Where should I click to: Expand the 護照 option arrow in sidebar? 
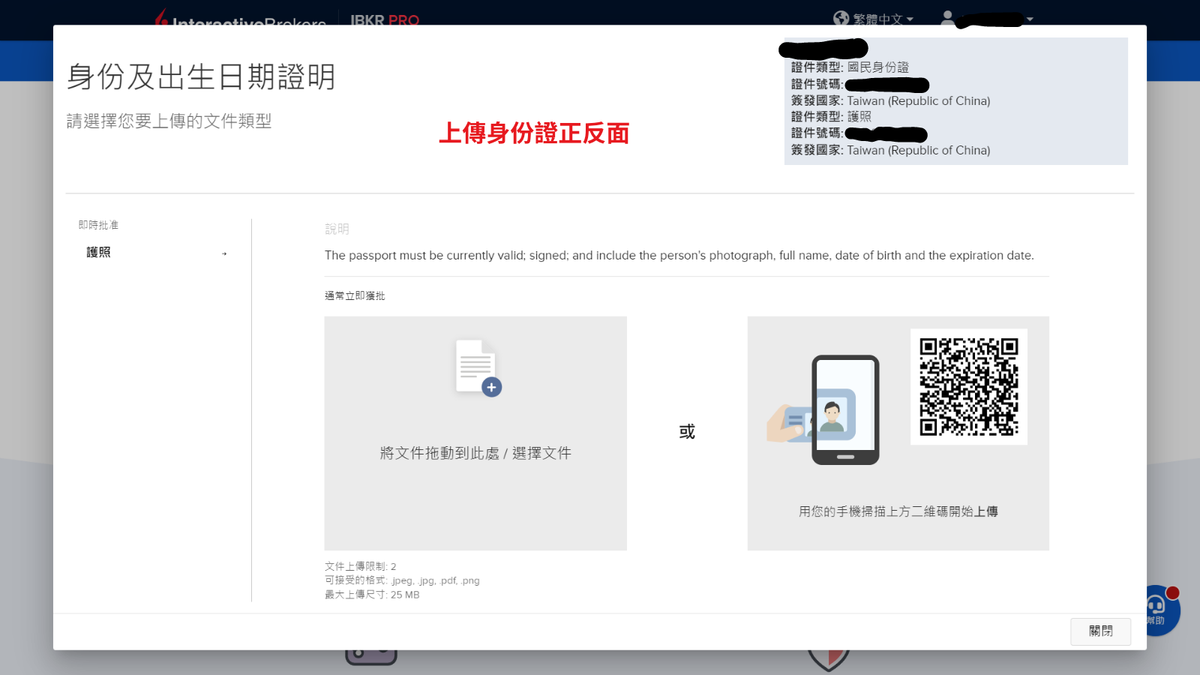224,253
